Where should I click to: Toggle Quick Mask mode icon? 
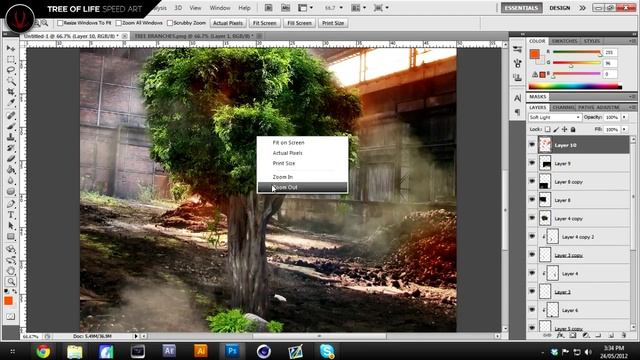click(x=11, y=317)
